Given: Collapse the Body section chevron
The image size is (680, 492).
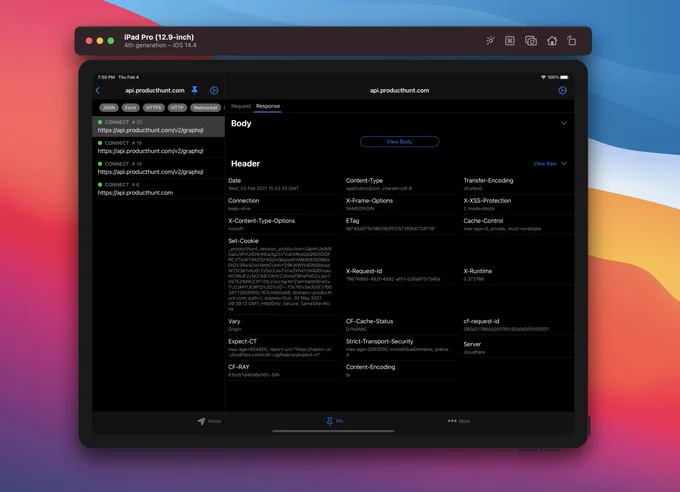Looking at the screenshot, I should [564, 123].
